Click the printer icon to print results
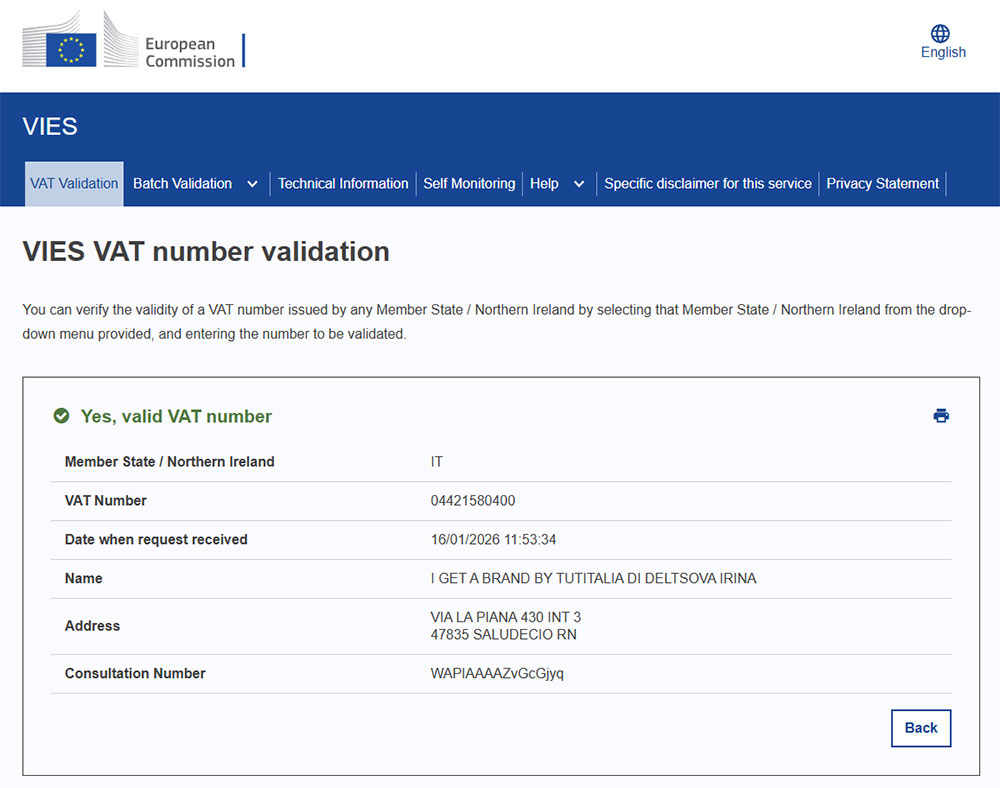This screenshot has width=1000, height=788. tap(941, 415)
